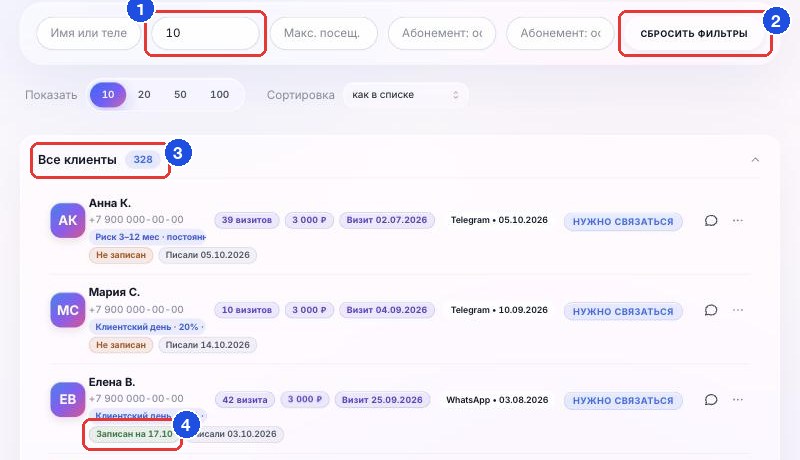This screenshot has width=800, height=460.
Task: Click Нужно связаться for Анна К.
Action: (623, 222)
